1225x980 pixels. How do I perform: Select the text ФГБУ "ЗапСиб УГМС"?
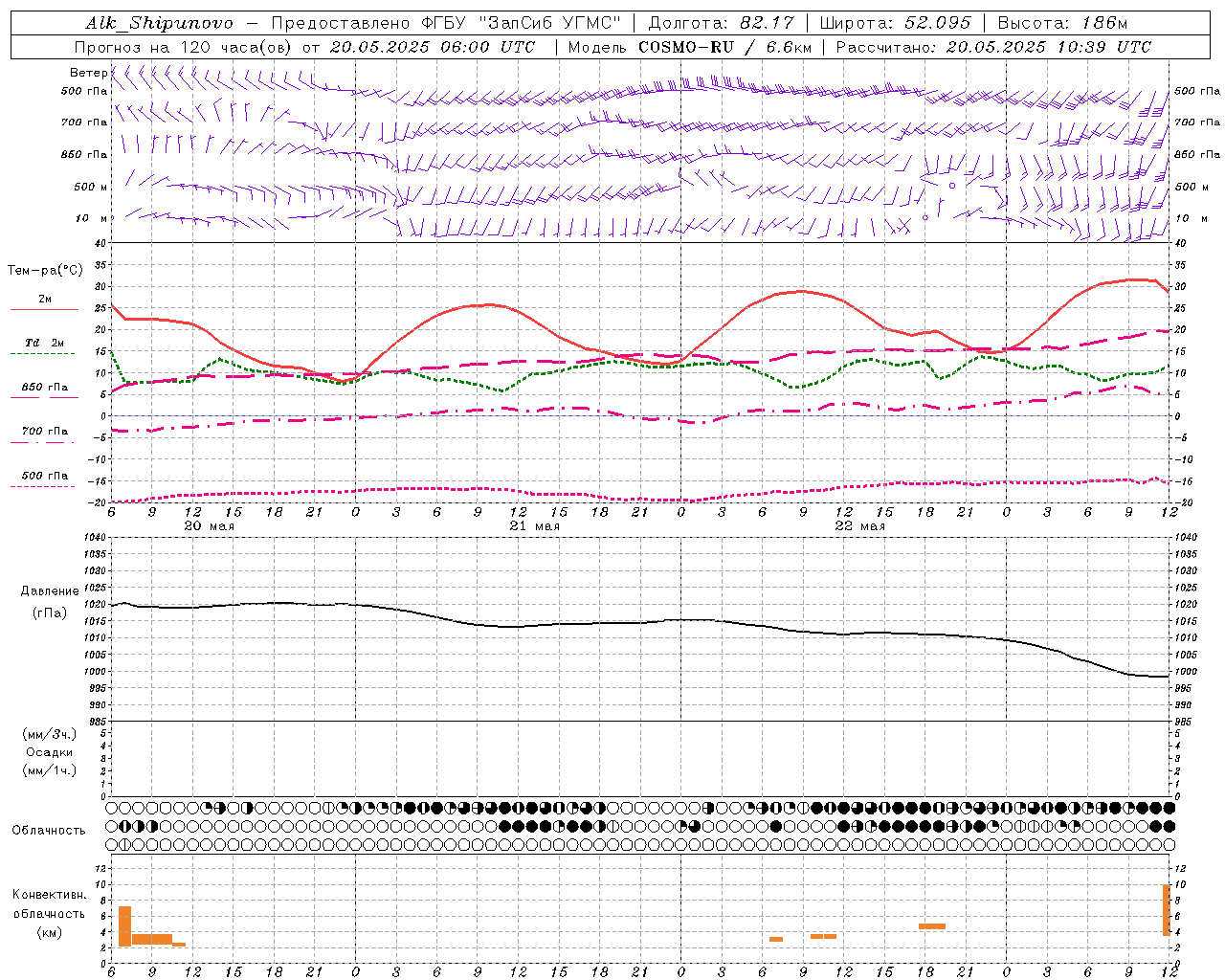click(x=523, y=23)
